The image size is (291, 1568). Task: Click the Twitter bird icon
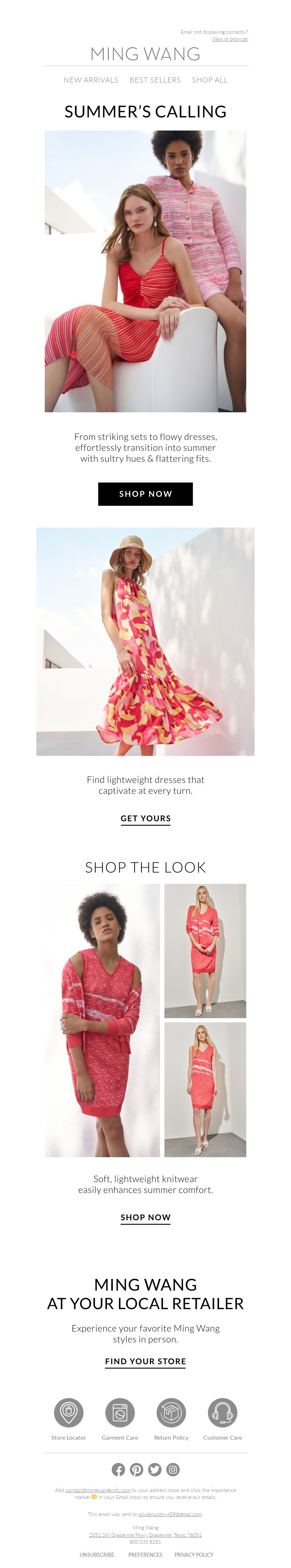[x=155, y=1470]
